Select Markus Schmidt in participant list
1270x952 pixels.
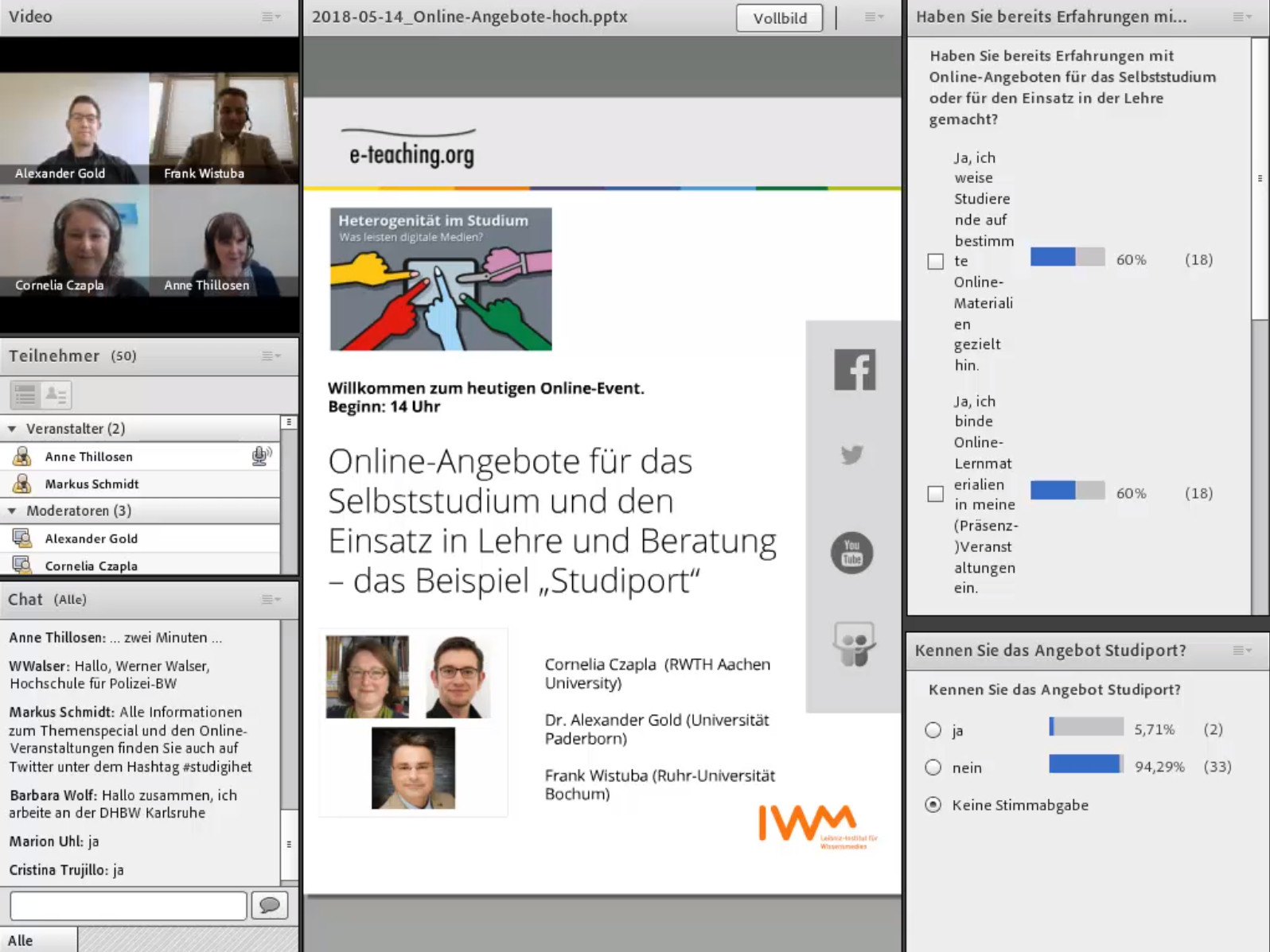[140, 484]
